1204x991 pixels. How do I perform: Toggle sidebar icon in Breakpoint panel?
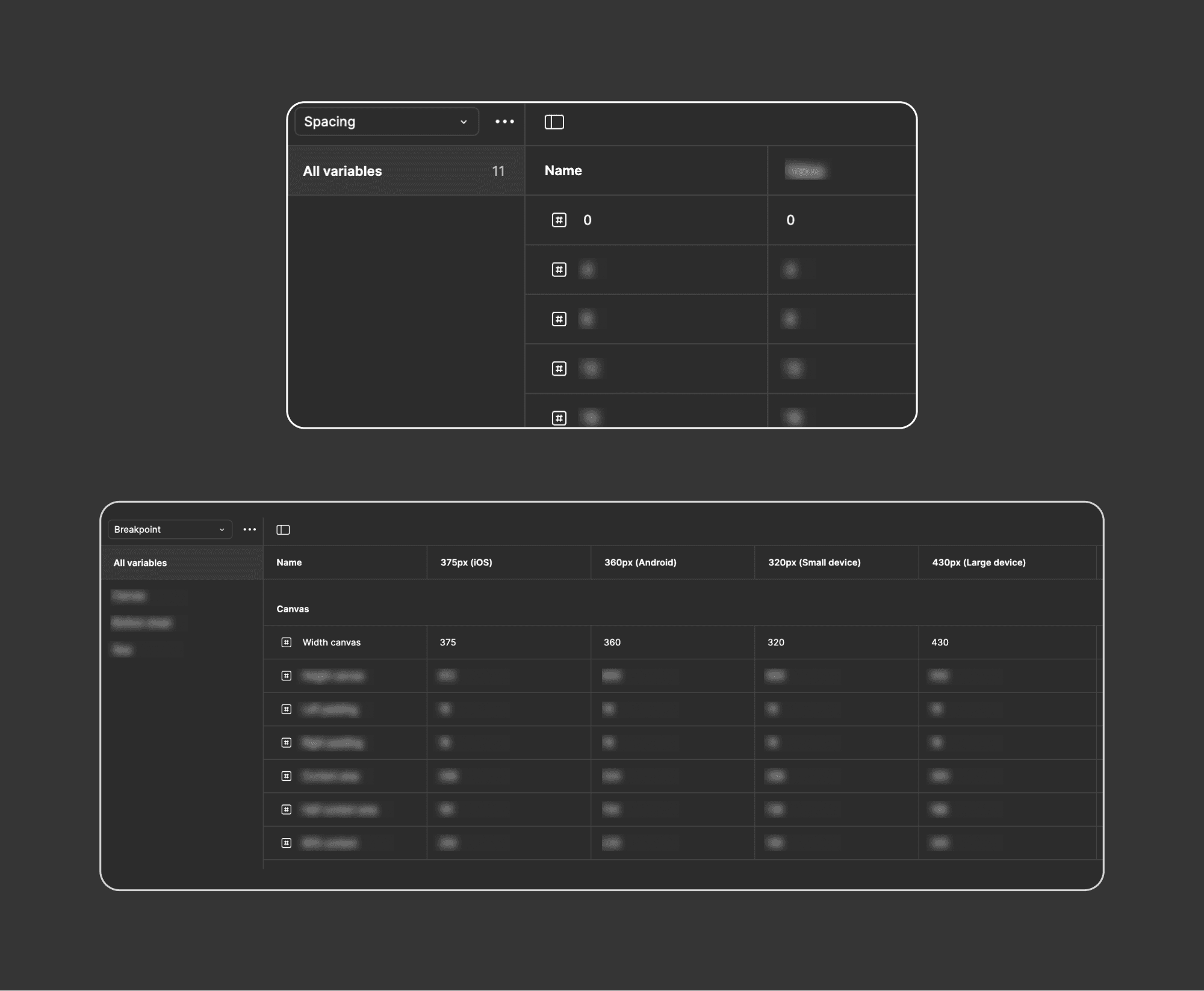(283, 530)
